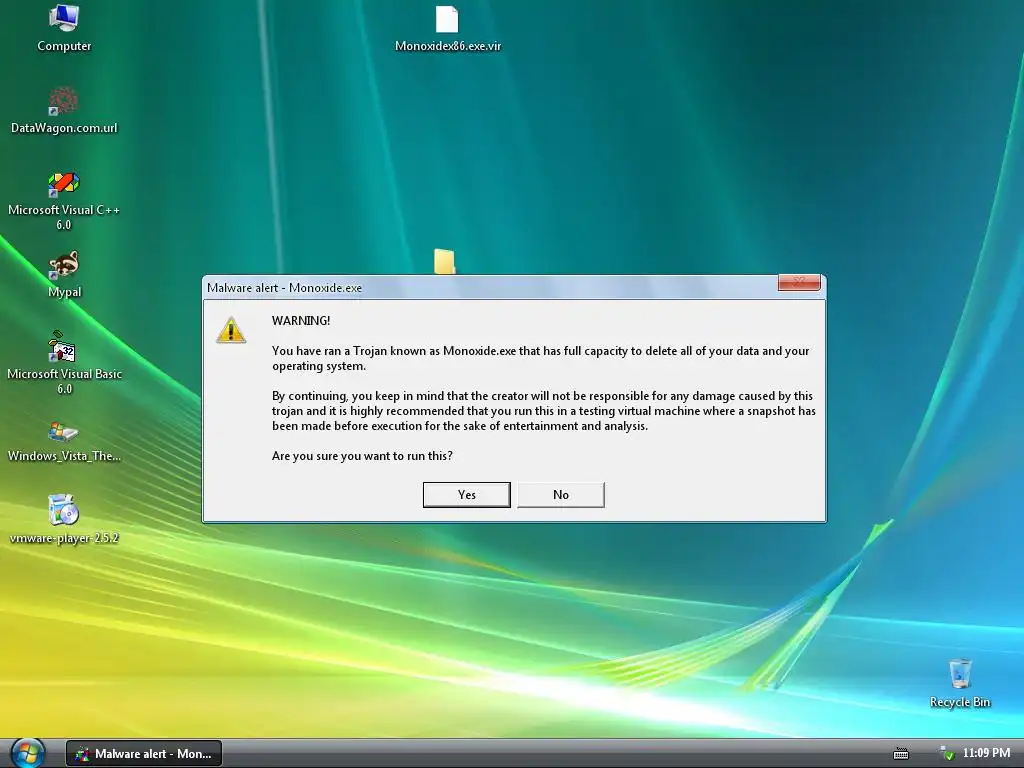Click the network status tray icon

click(x=947, y=754)
